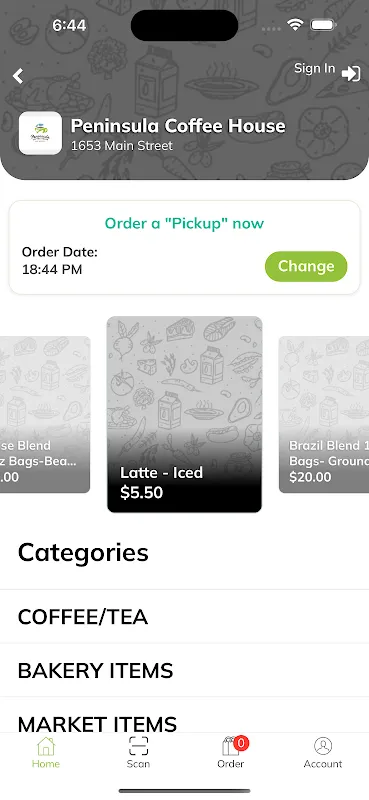
Task: Tap the Order Date 18:44 PM field
Action: (60, 261)
